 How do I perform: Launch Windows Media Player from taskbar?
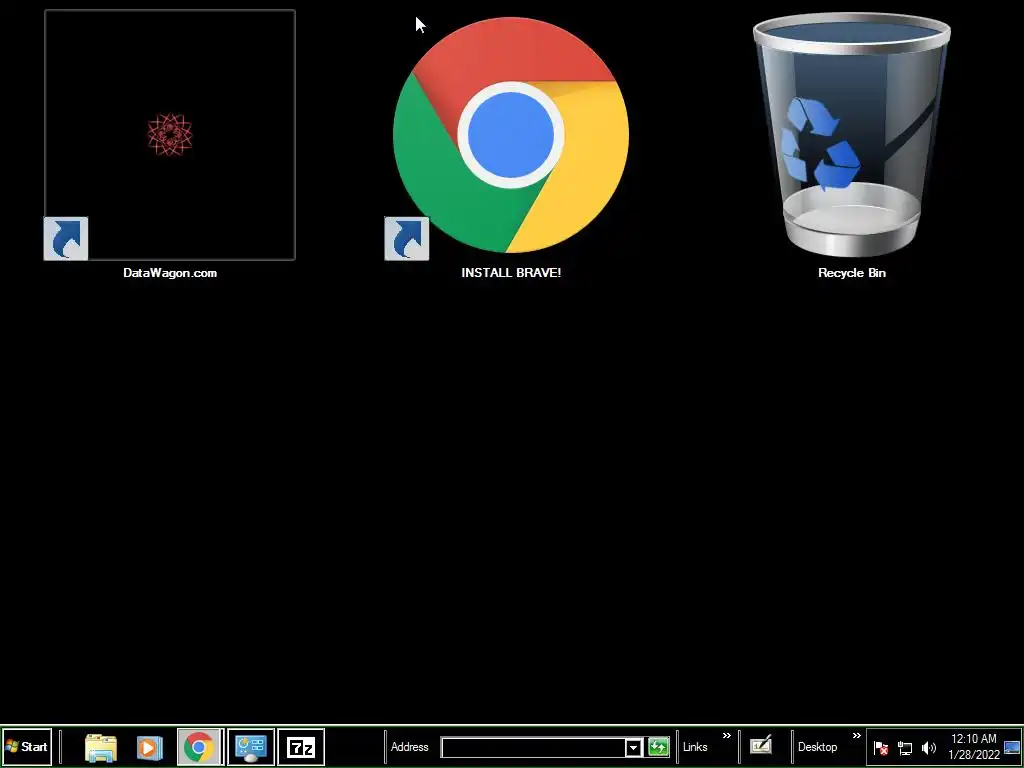tap(150, 747)
